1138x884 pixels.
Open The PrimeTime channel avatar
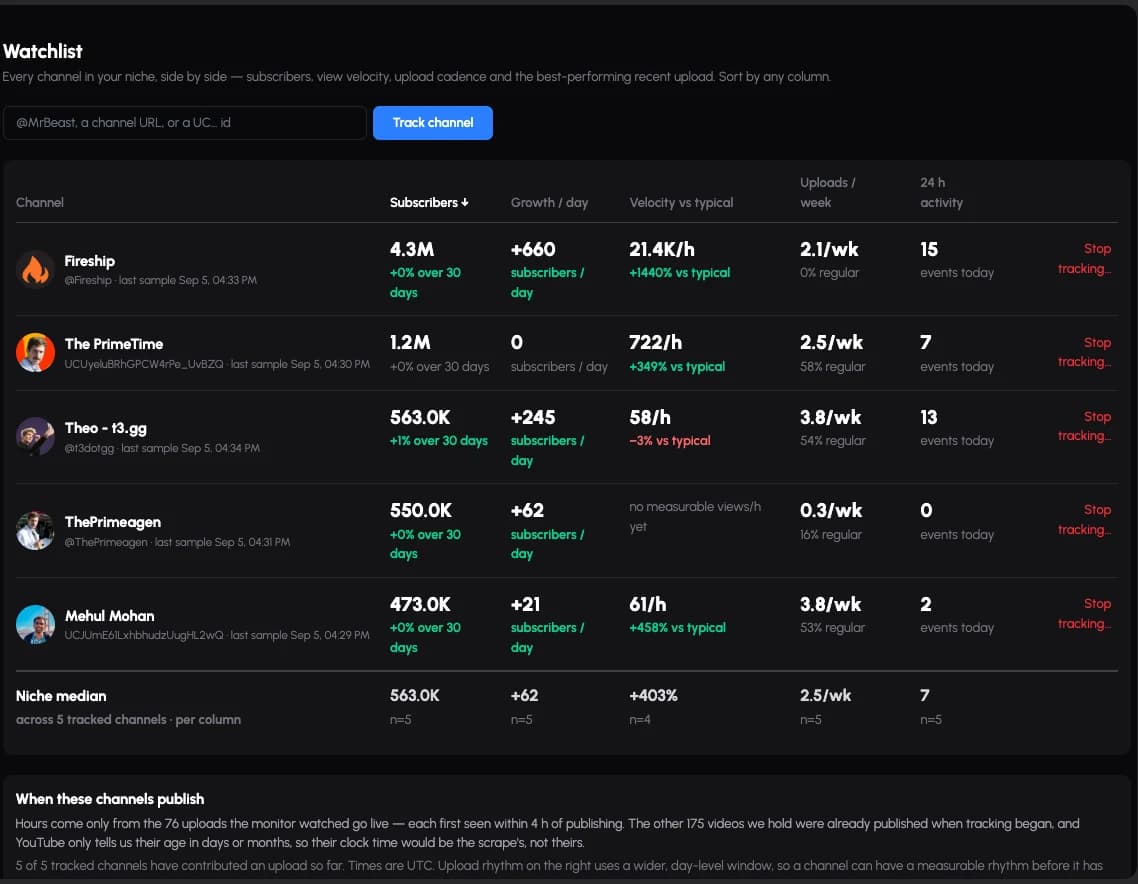click(x=35, y=353)
